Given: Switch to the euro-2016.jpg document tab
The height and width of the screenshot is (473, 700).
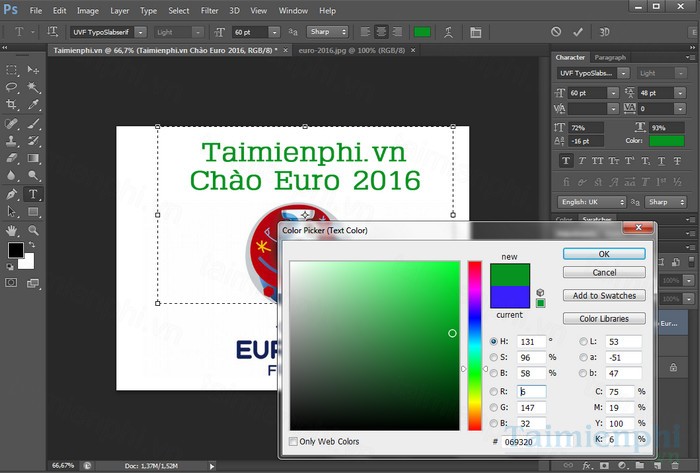Looking at the screenshot, I should [352, 50].
